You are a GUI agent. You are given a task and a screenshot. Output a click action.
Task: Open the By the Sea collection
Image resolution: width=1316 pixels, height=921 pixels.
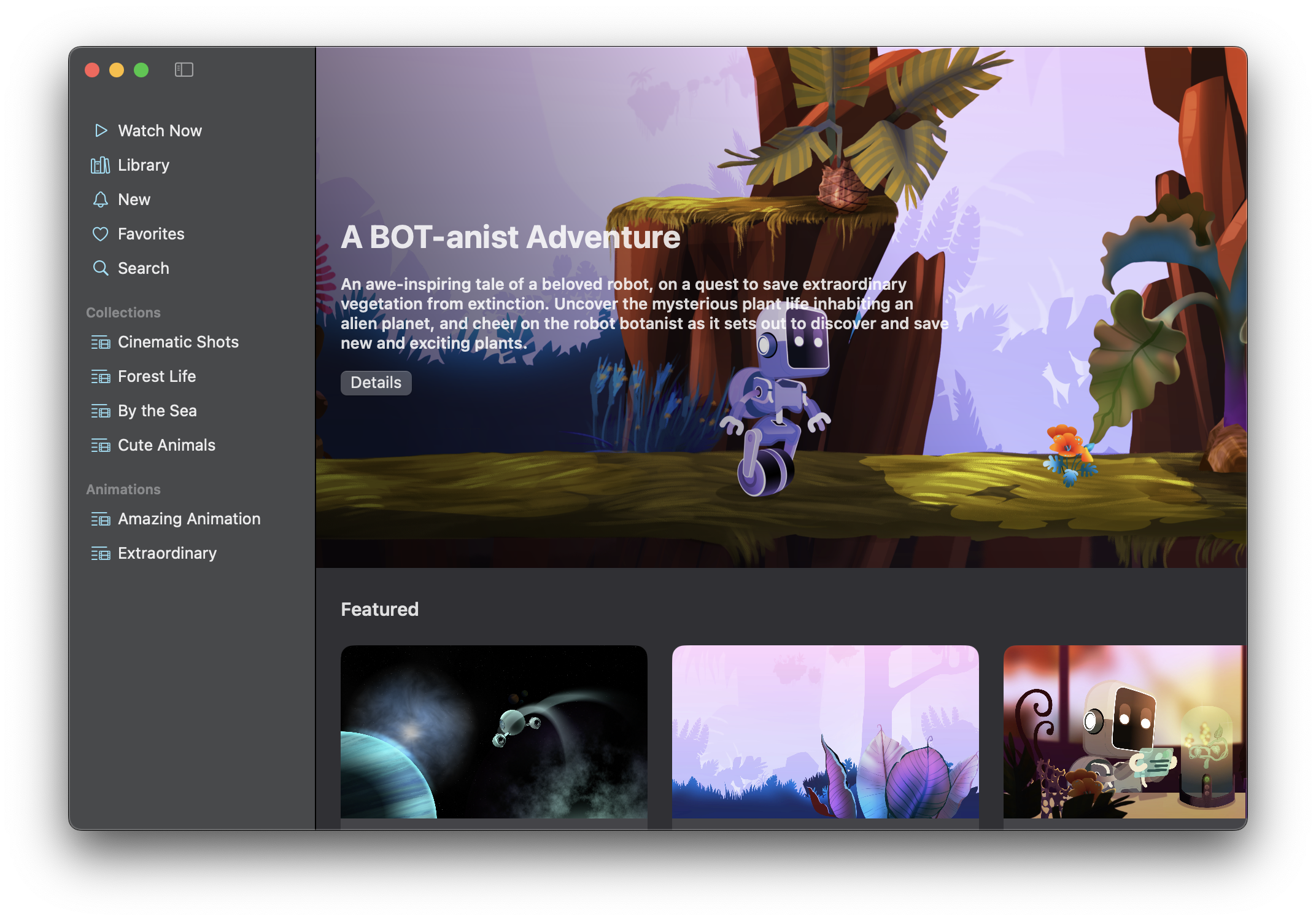click(x=192, y=411)
